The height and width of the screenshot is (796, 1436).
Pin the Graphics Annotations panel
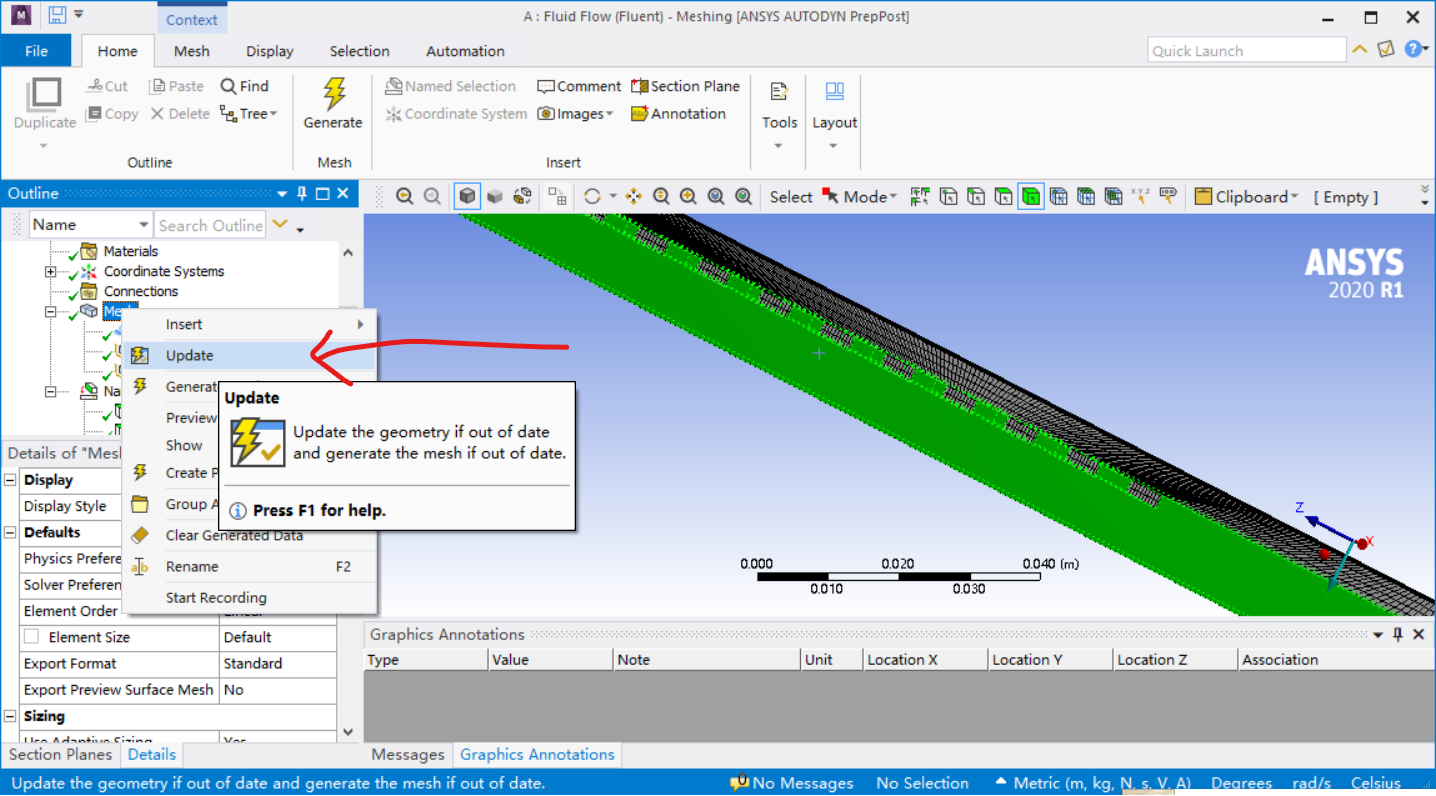(1398, 635)
